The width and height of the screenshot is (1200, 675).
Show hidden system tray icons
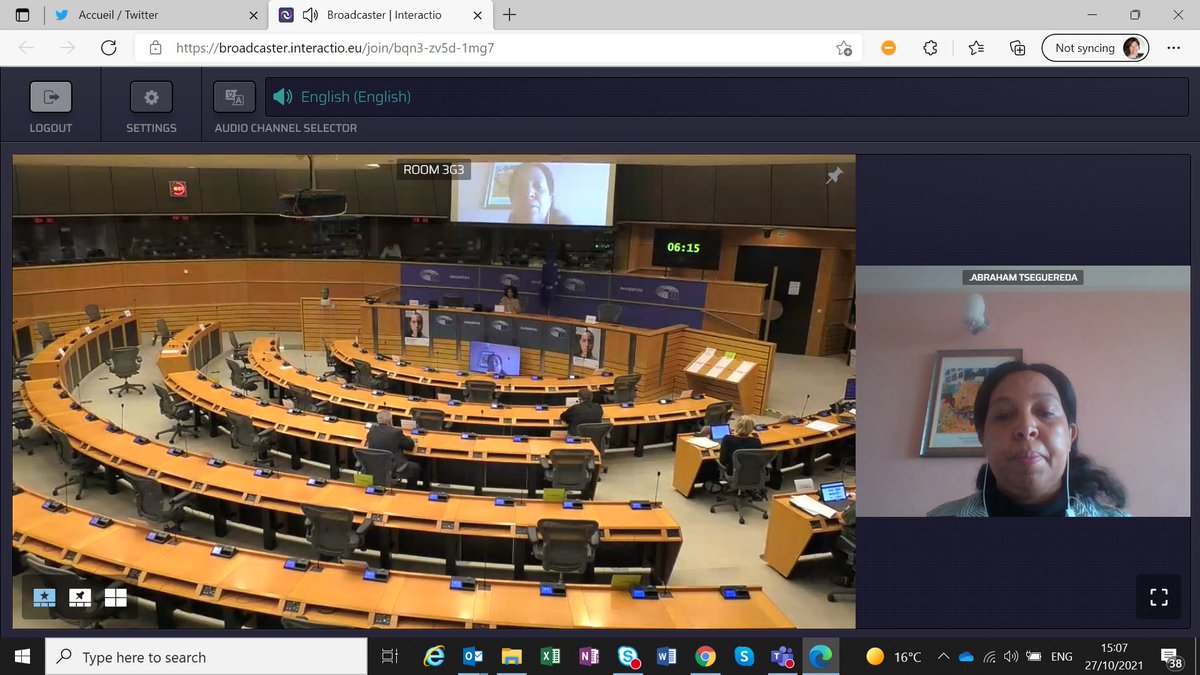[943, 657]
